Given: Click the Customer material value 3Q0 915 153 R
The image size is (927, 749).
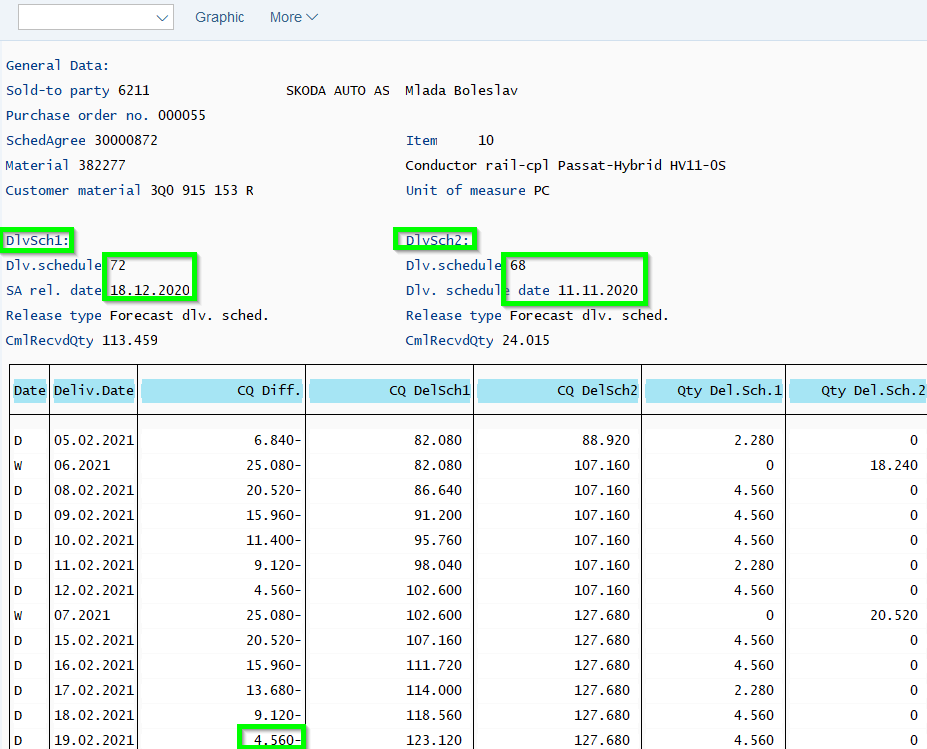Looking at the screenshot, I should [x=201, y=190].
